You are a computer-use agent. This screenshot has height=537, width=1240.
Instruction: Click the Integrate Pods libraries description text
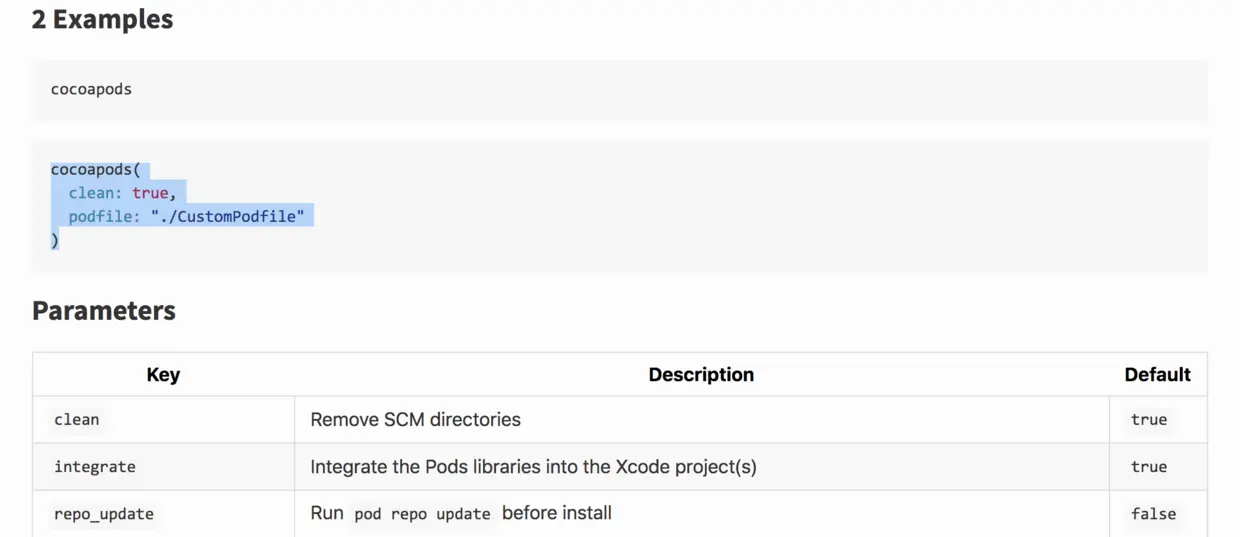pos(533,467)
